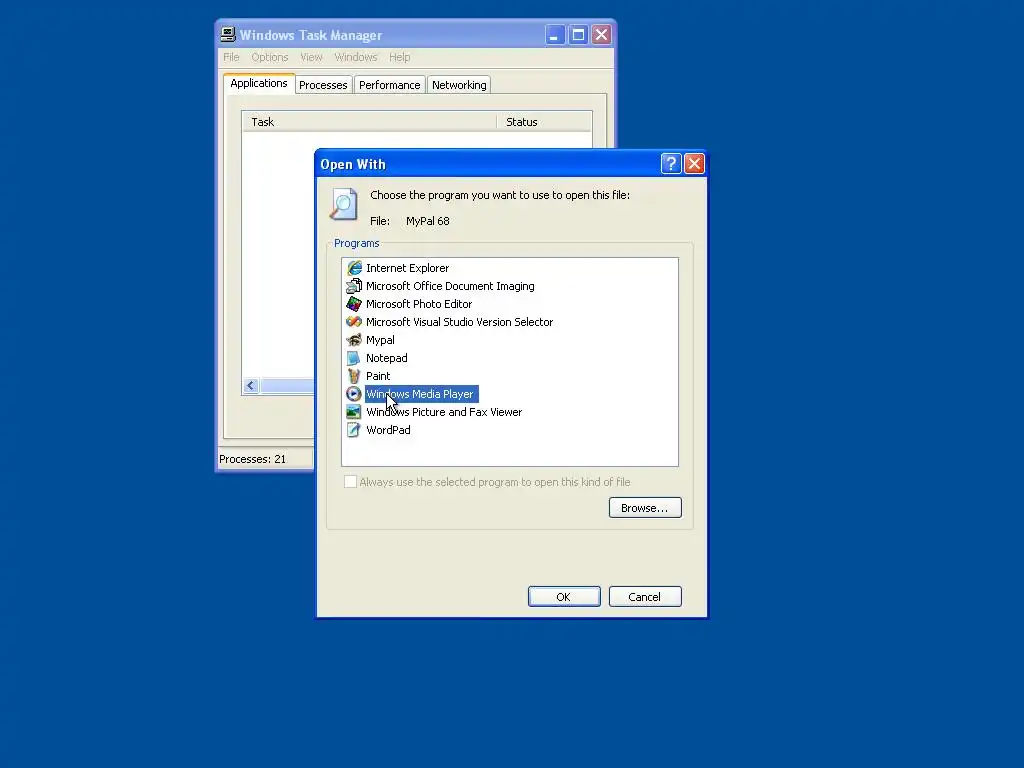The height and width of the screenshot is (768, 1024).
Task: Open the View menu in Task Manager
Action: tap(312, 57)
